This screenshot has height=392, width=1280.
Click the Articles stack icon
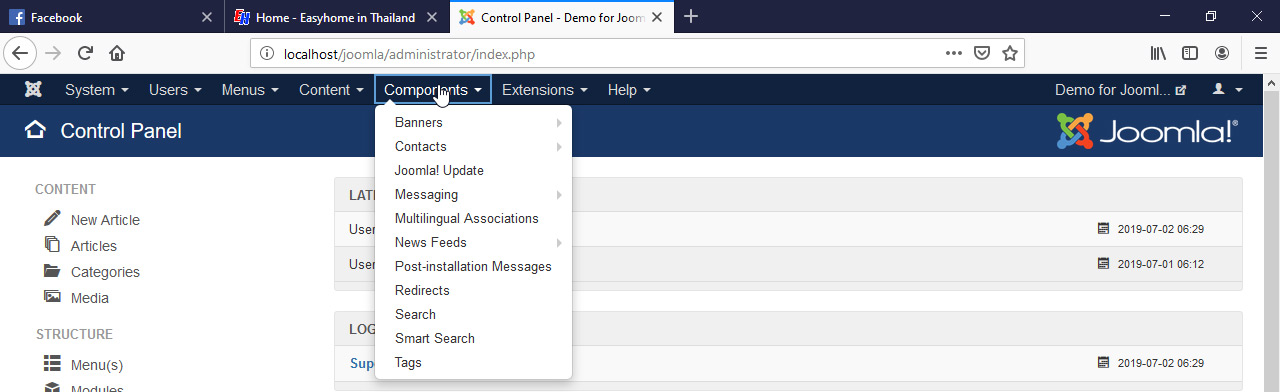pos(52,244)
